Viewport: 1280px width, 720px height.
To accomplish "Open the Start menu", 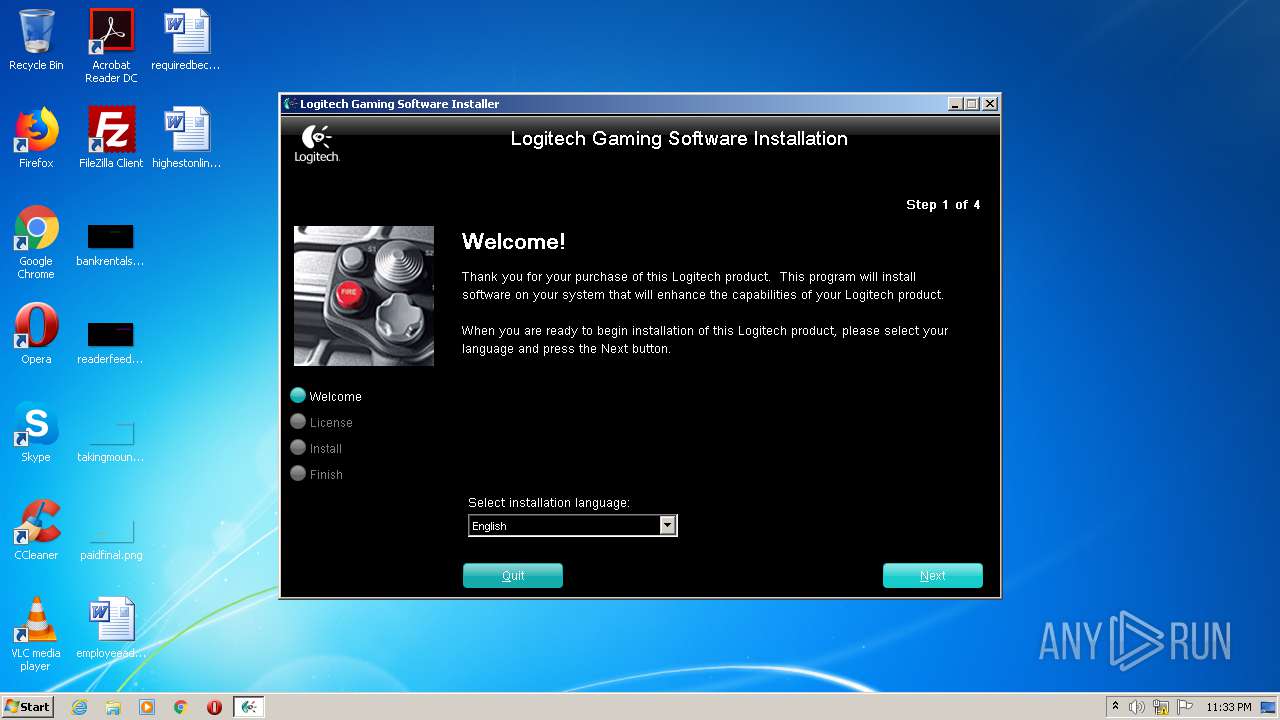I will click(28, 707).
